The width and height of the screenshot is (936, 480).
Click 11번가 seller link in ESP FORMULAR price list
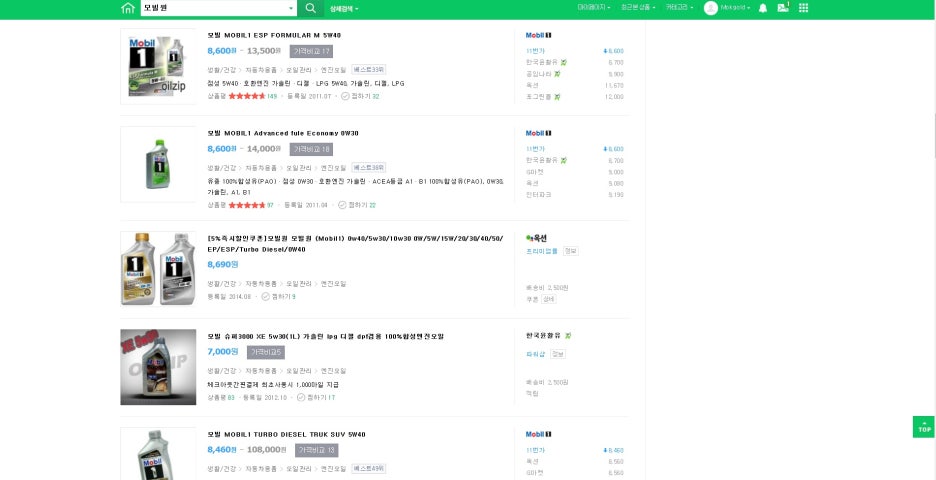[535, 51]
